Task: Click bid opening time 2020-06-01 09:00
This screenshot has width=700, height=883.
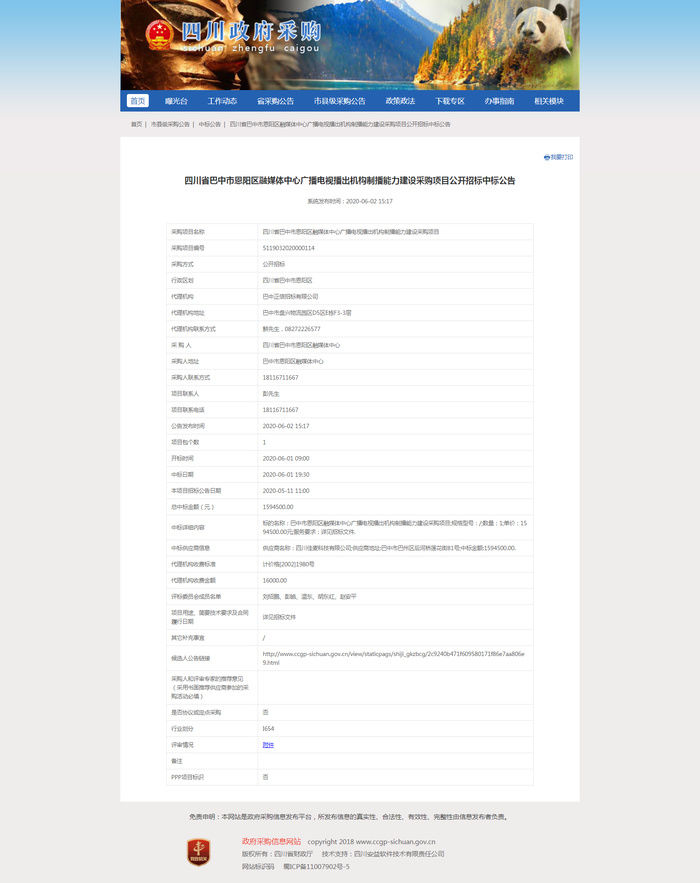Action: pos(286,458)
